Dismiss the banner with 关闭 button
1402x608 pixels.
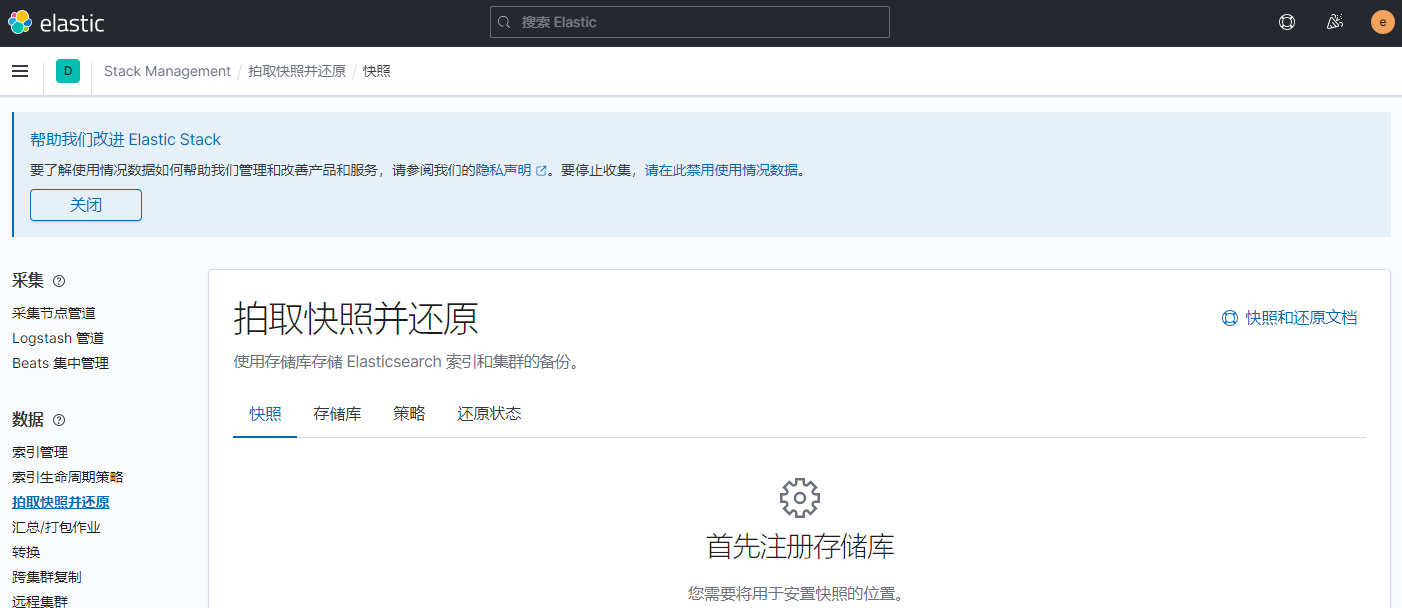tap(86, 205)
